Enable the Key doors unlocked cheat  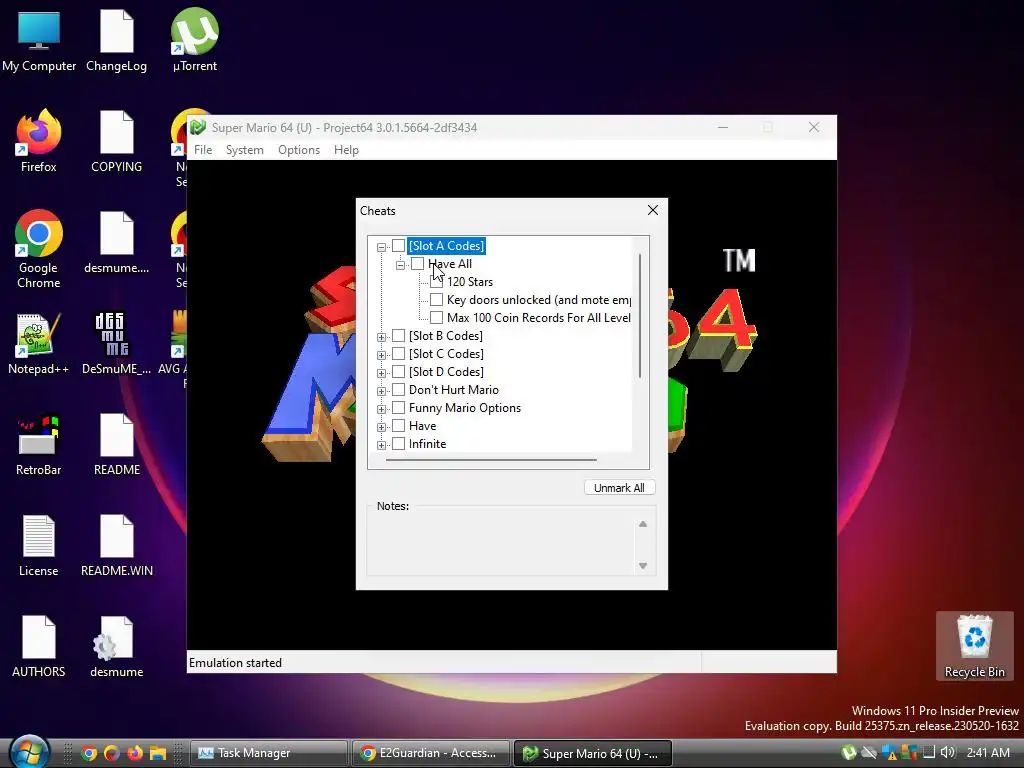[436, 300]
